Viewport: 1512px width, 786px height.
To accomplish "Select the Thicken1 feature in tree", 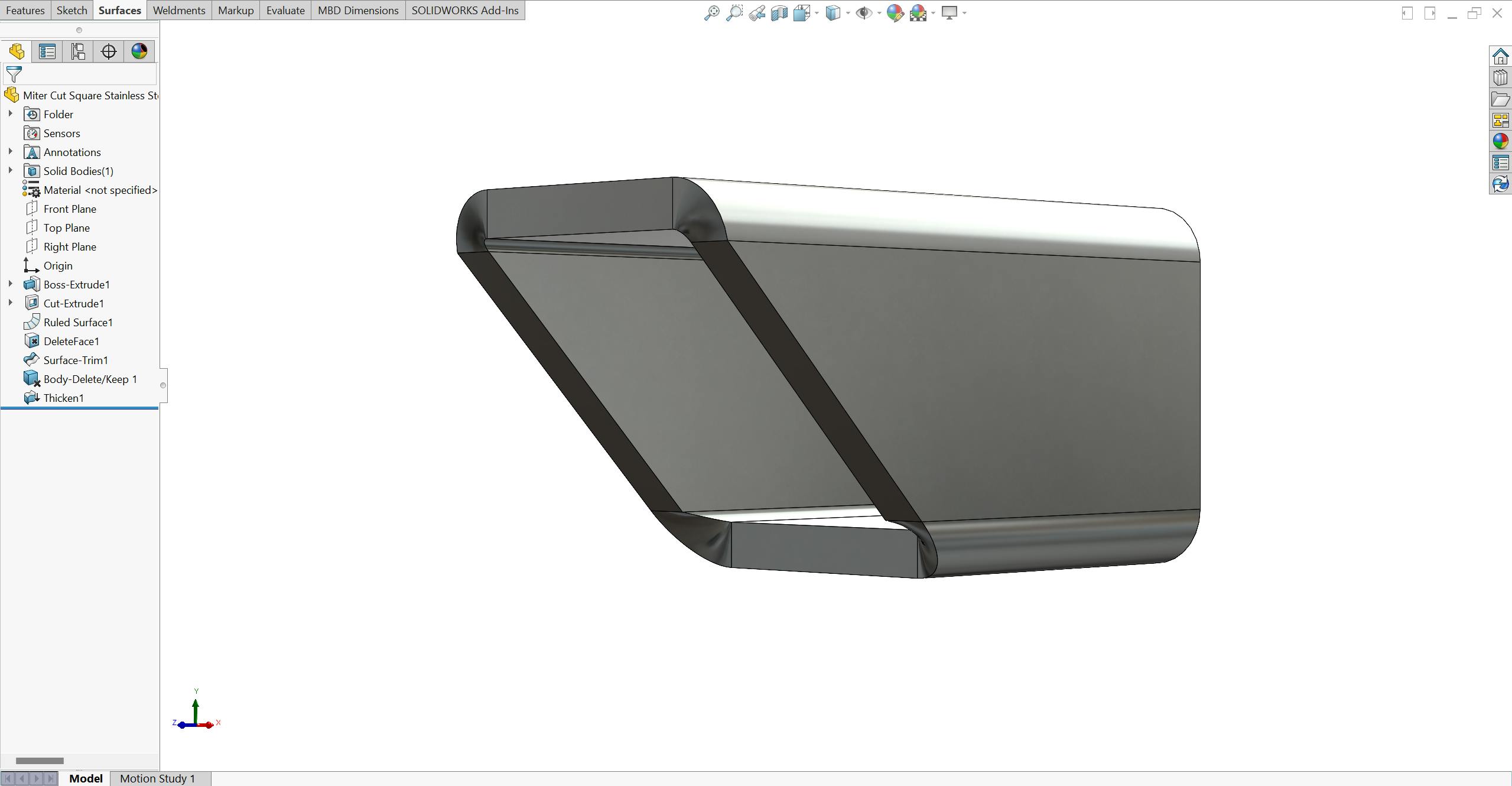I will tap(64, 398).
